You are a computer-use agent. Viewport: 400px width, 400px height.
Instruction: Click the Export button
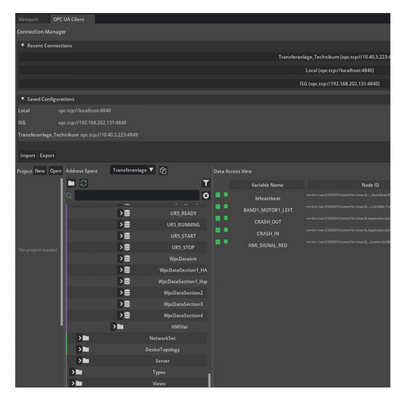pyautogui.click(x=47, y=156)
